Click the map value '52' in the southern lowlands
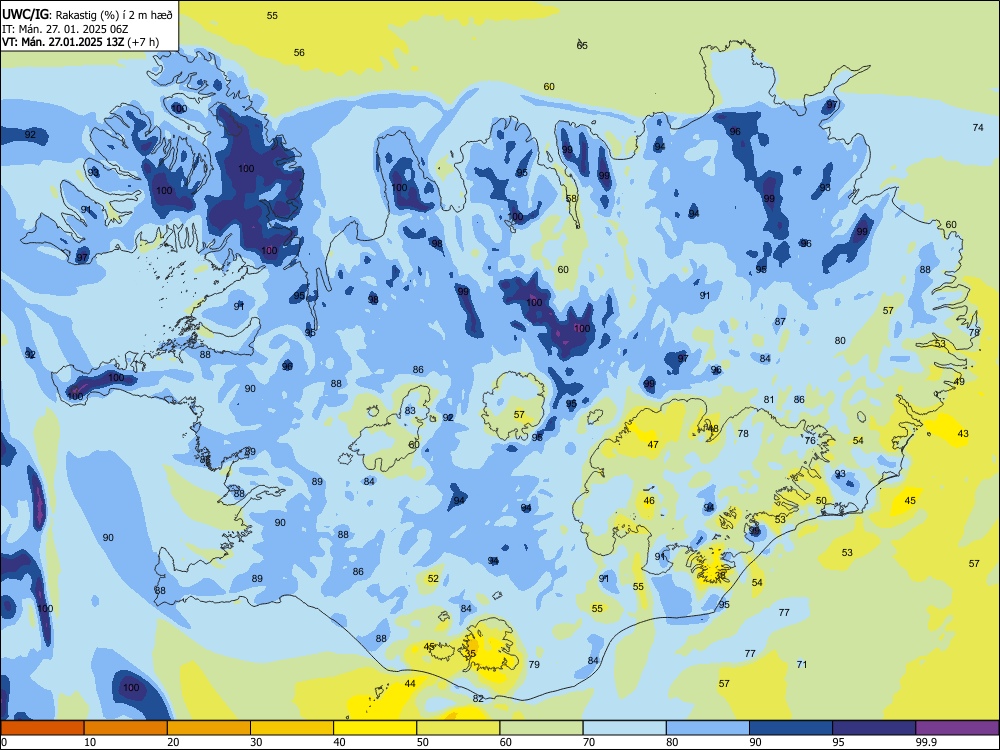The width and height of the screenshot is (1000, 750). click(x=433, y=578)
